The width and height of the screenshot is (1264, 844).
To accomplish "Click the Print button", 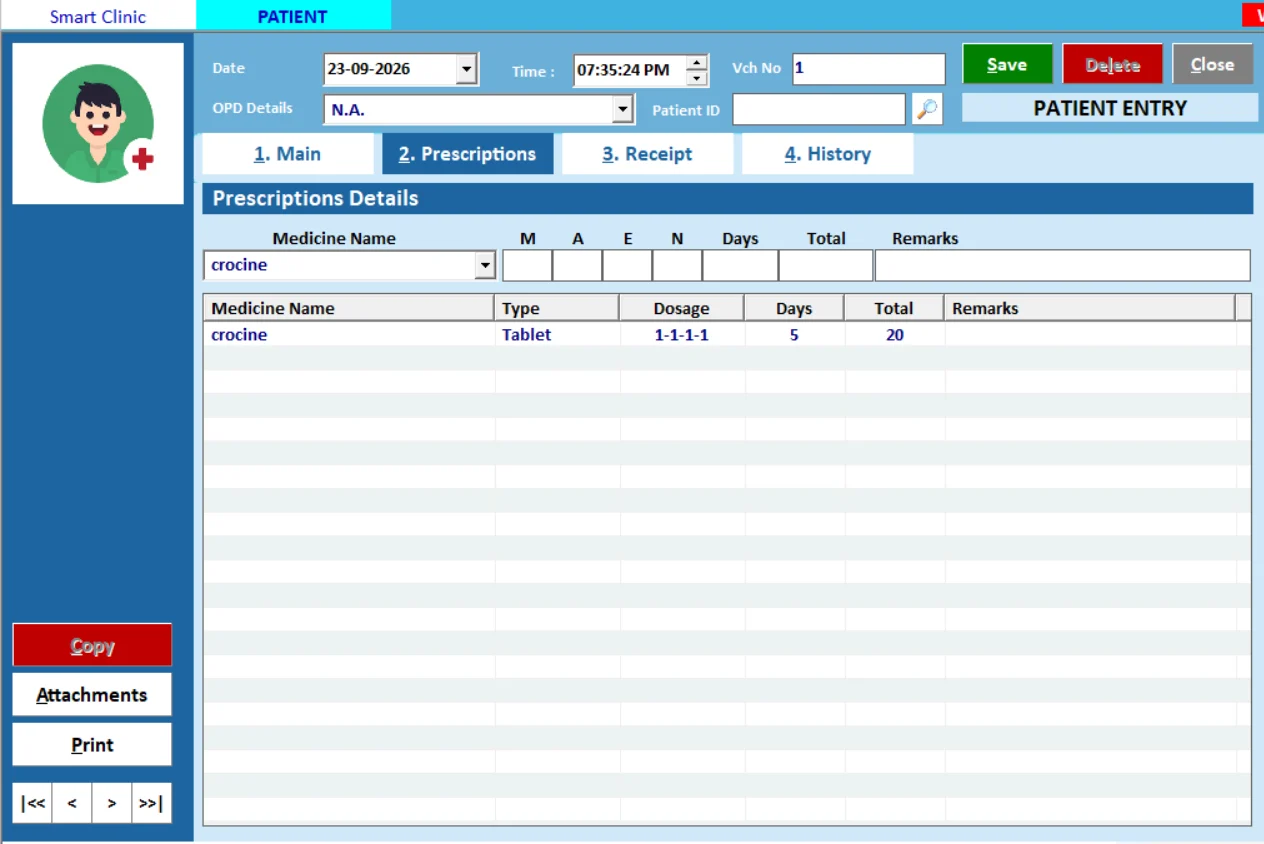I will [92, 744].
